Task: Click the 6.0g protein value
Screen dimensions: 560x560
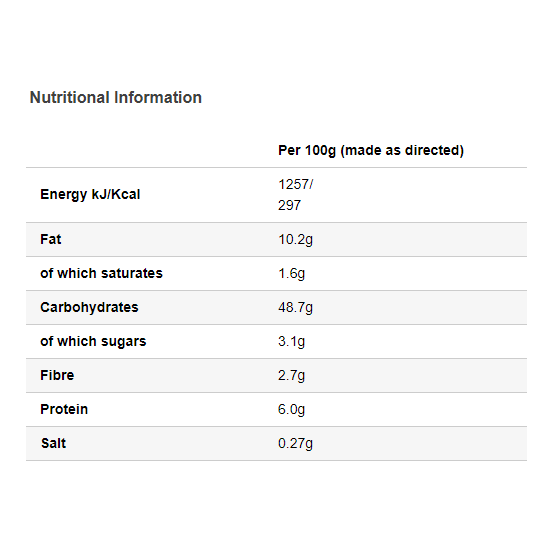Action: tap(291, 409)
